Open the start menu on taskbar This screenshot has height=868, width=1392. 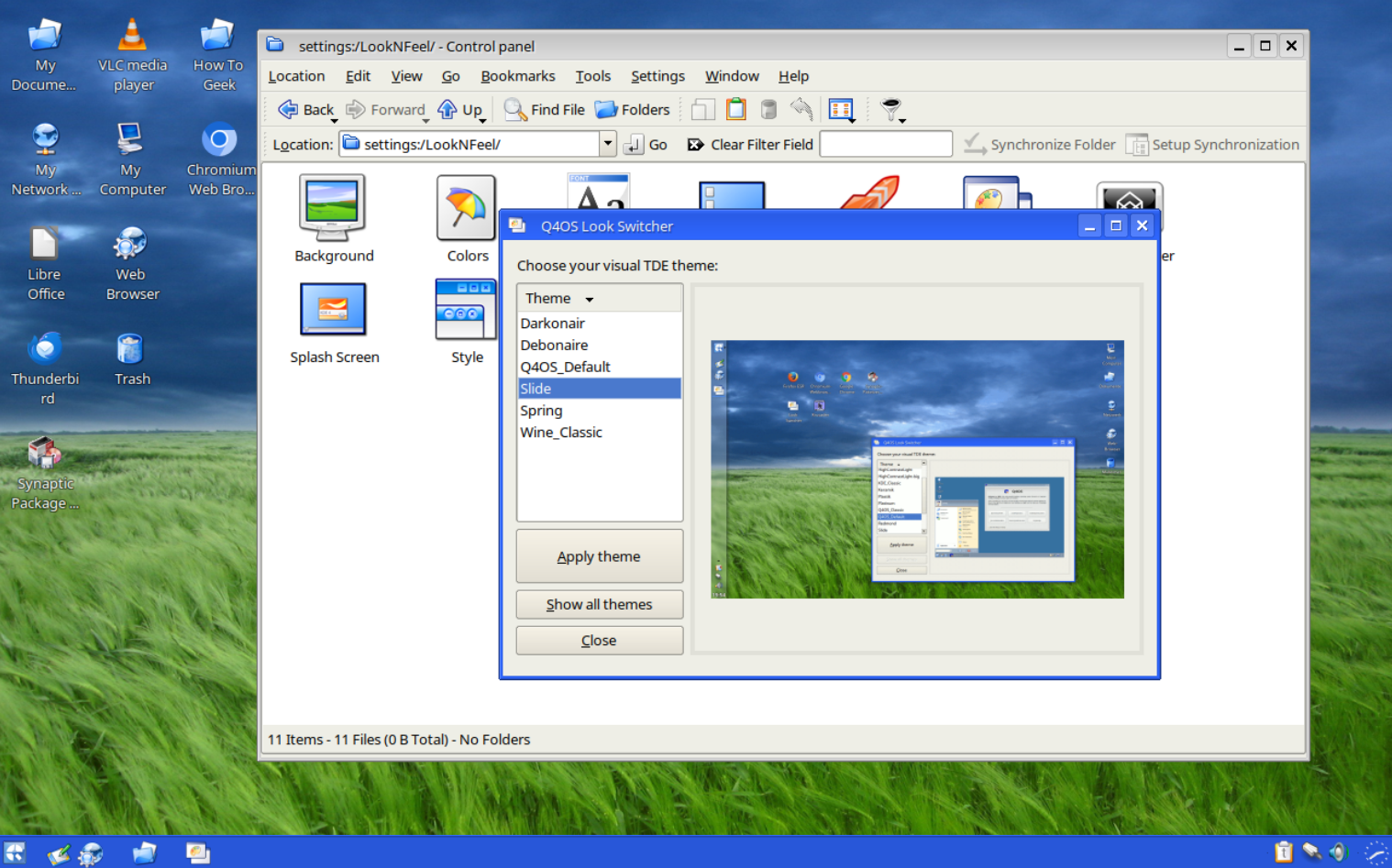click(15, 852)
